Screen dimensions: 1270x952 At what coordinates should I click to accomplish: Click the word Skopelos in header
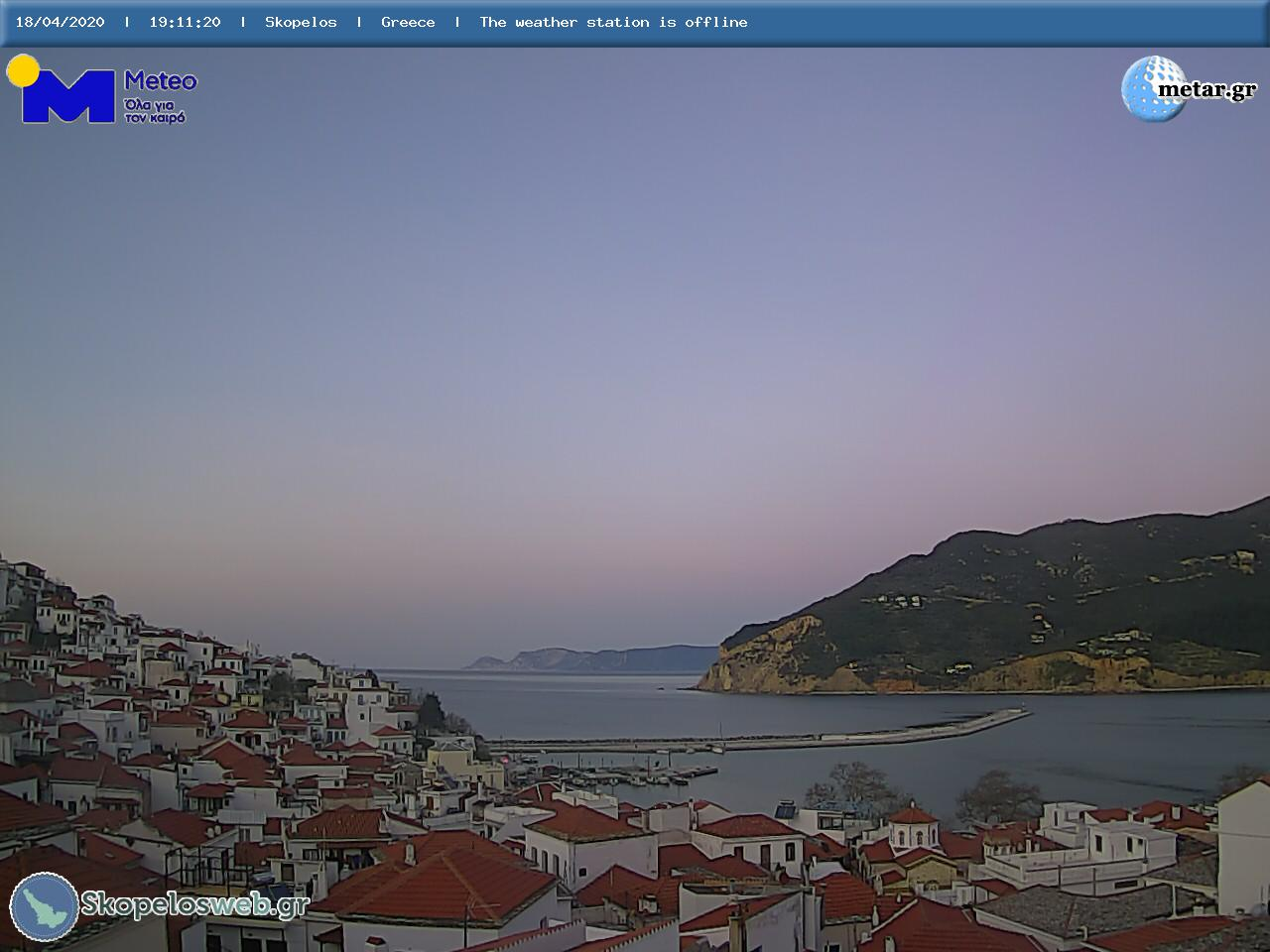tap(301, 22)
